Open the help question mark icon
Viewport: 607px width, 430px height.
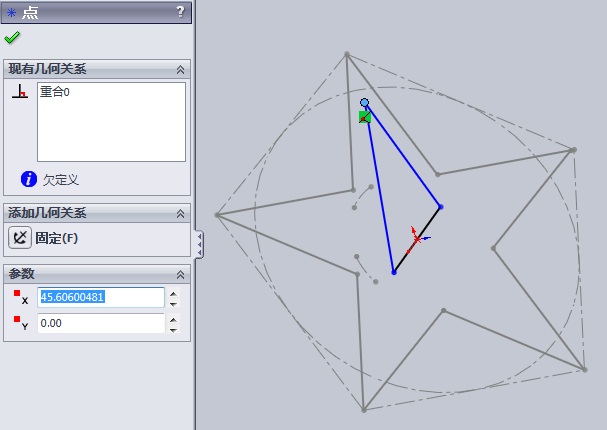180,12
